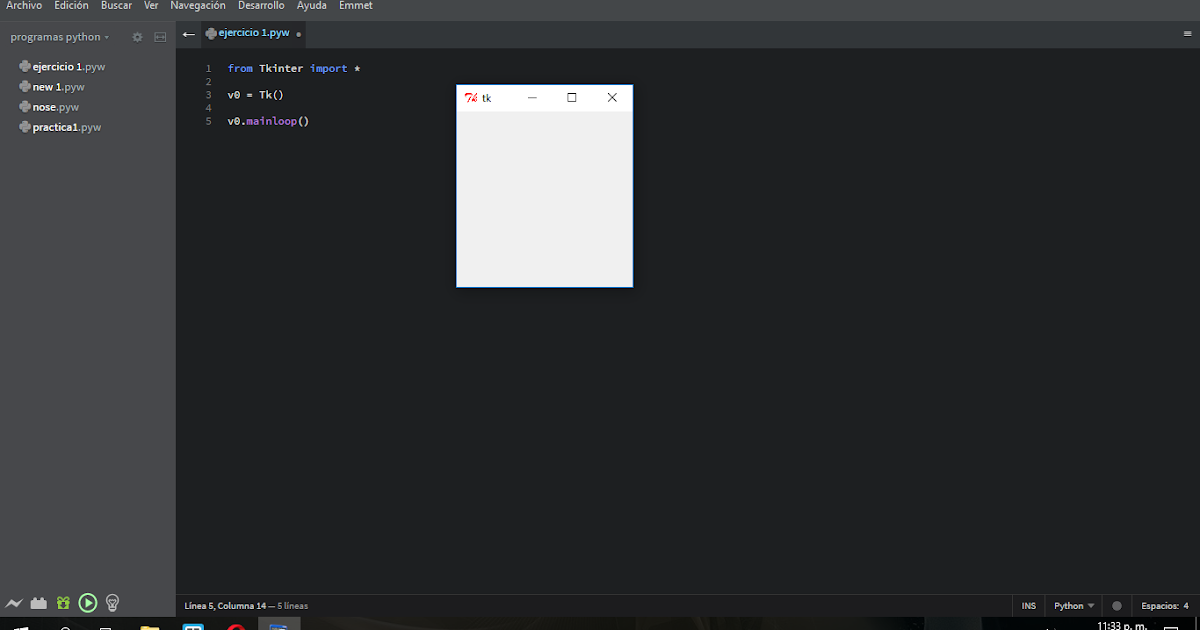Click the hamburger icon at editor top right
1200x630 pixels.
(1187, 33)
